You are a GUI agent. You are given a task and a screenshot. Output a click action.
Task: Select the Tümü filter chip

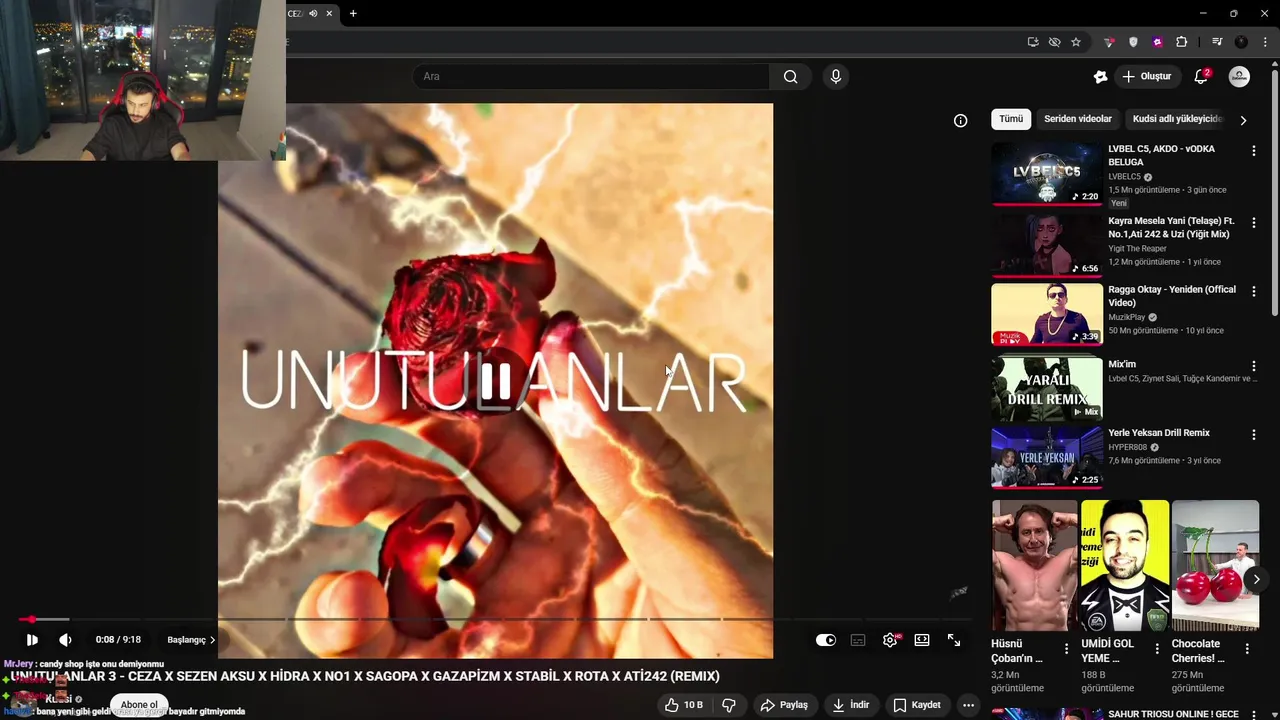coord(1011,119)
